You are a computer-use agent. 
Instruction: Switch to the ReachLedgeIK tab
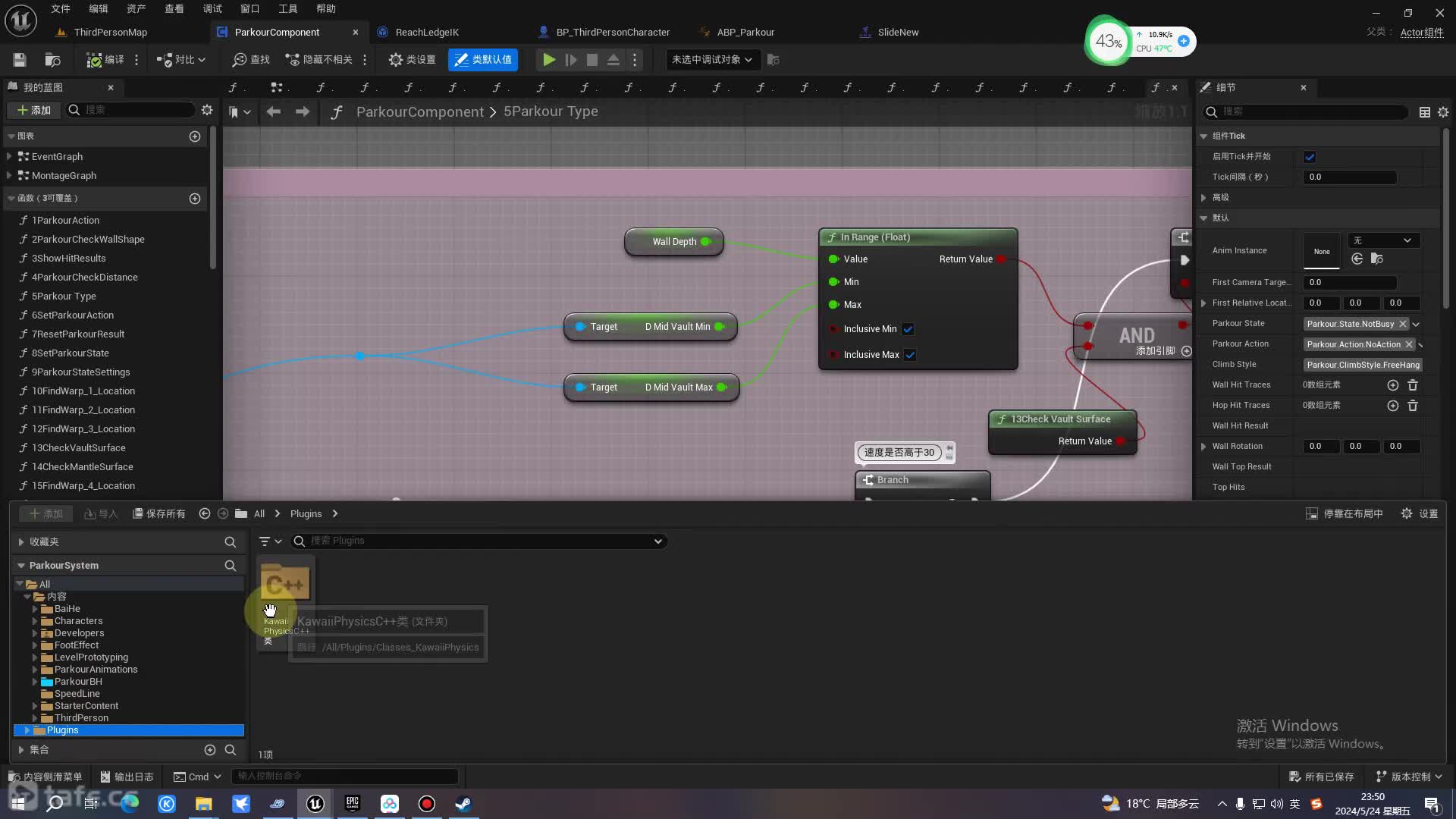427,32
